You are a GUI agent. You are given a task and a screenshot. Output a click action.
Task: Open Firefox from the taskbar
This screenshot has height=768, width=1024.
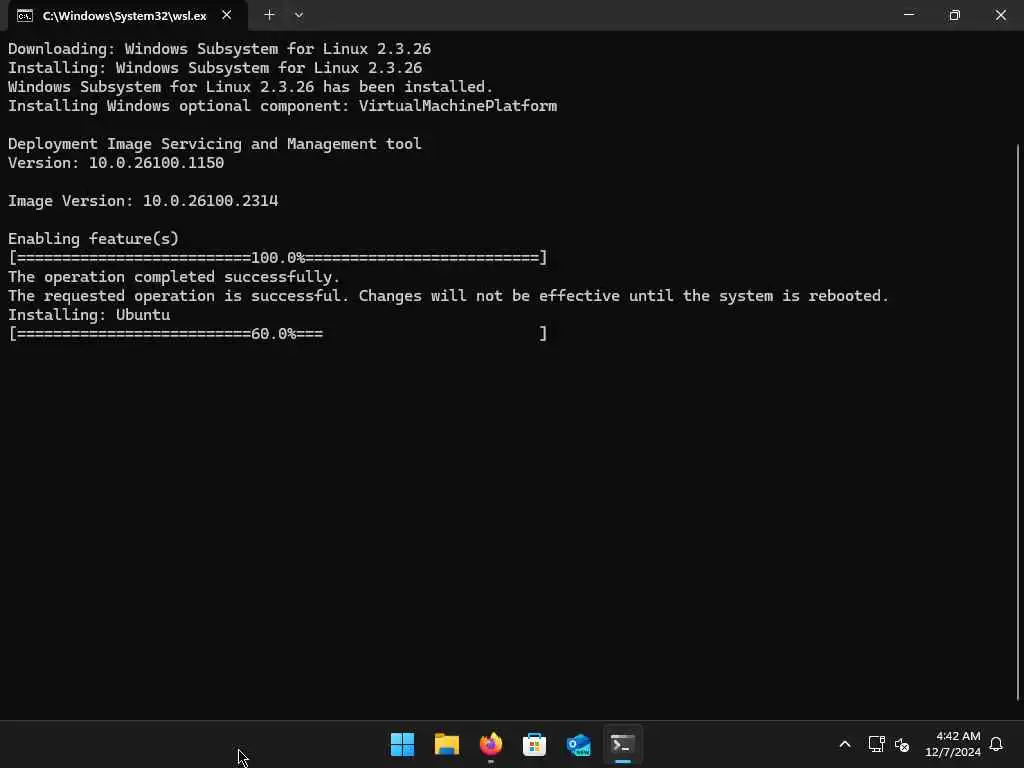[490, 744]
